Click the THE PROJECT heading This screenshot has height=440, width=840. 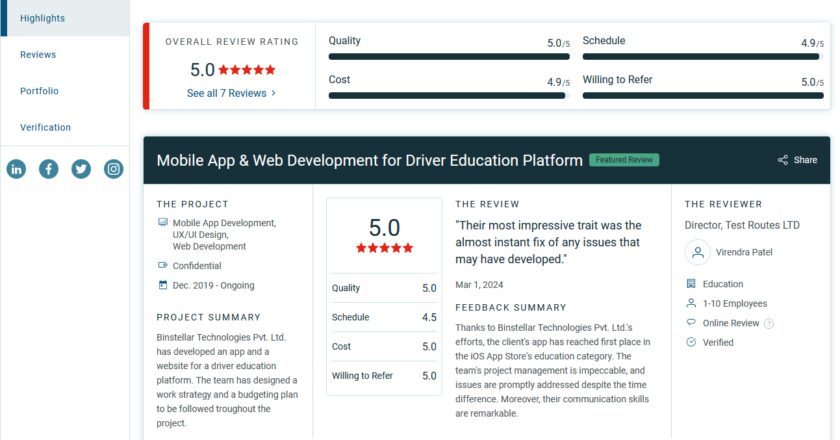click(x=192, y=204)
